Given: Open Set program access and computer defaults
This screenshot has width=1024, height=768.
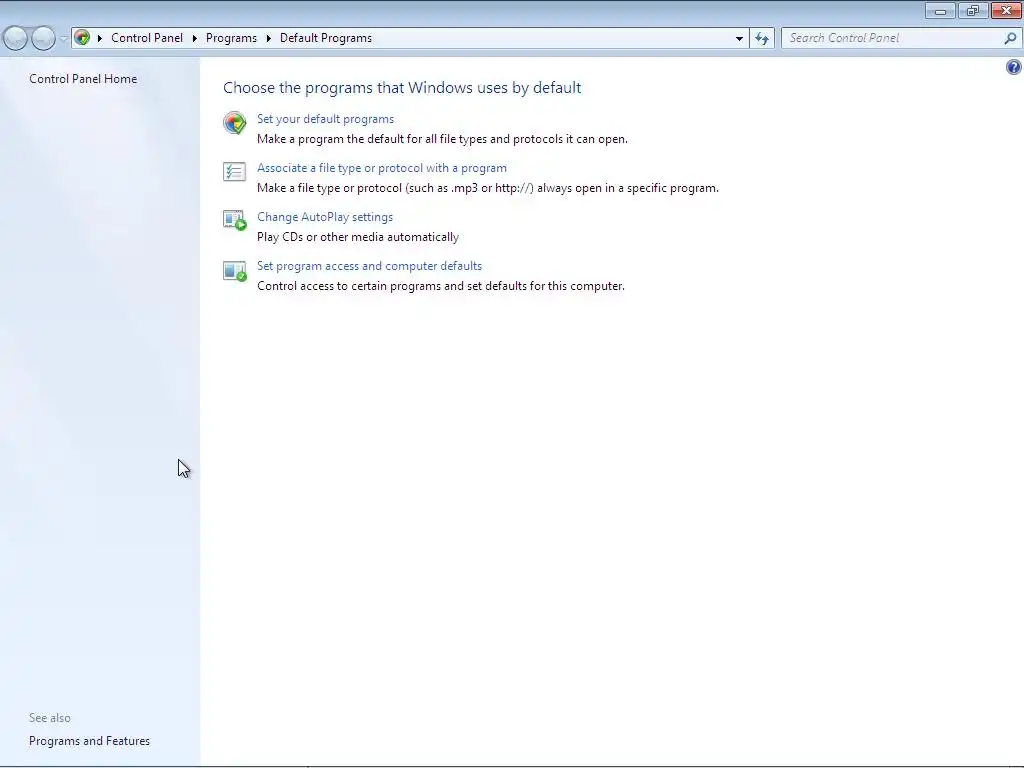Looking at the screenshot, I should coord(370,266).
